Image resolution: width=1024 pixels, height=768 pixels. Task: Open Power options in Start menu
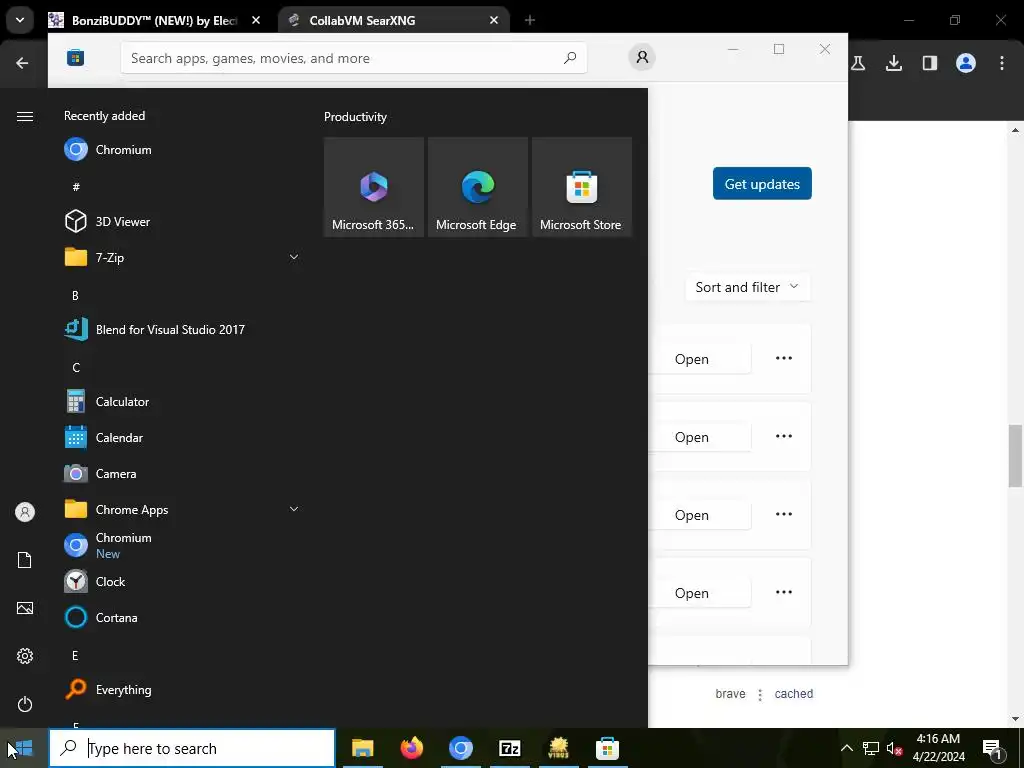pyautogui.click(x=25, y=704)
